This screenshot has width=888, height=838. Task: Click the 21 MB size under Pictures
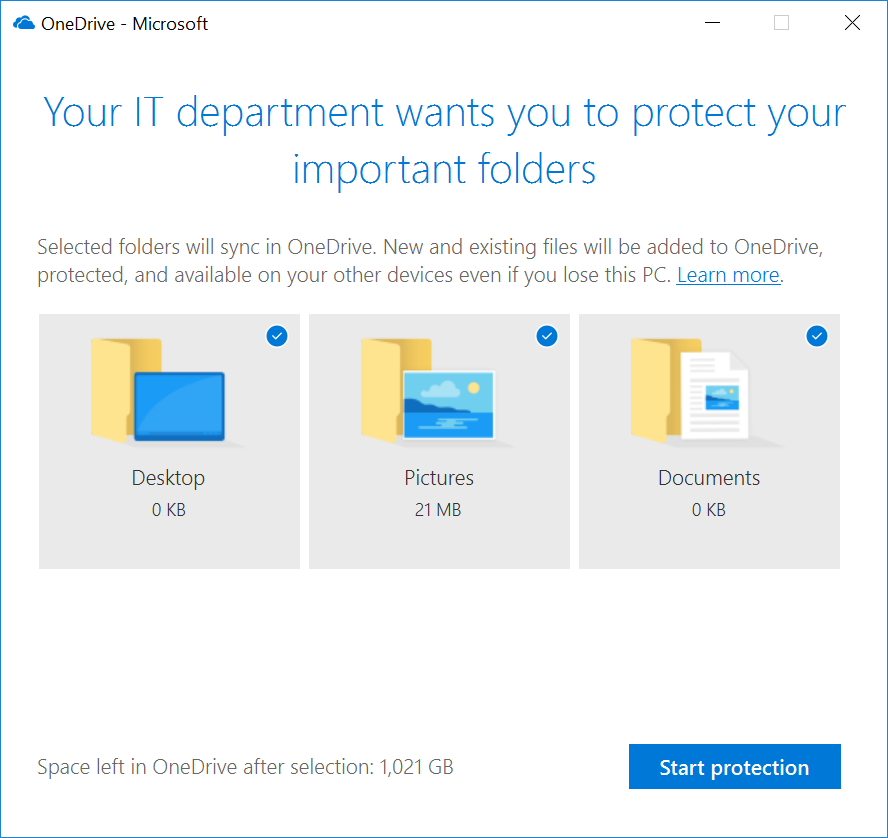438,510
